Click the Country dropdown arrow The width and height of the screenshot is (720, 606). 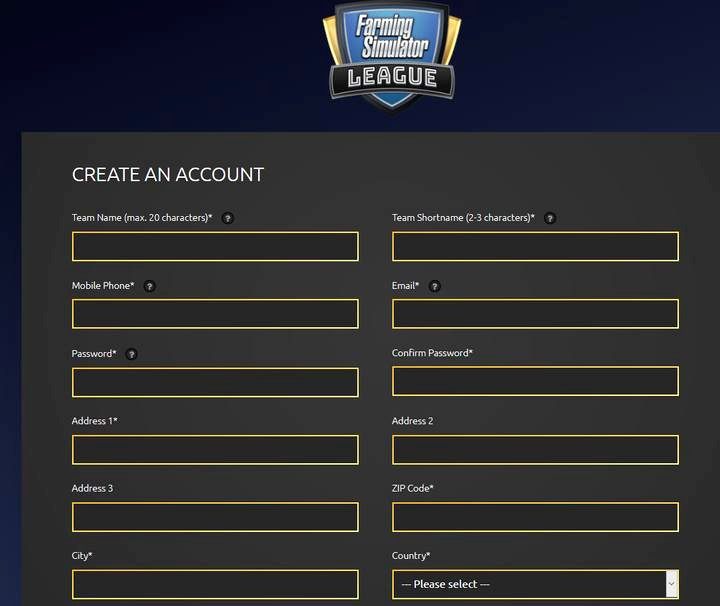pyautogui.click(x=671, y=584)
